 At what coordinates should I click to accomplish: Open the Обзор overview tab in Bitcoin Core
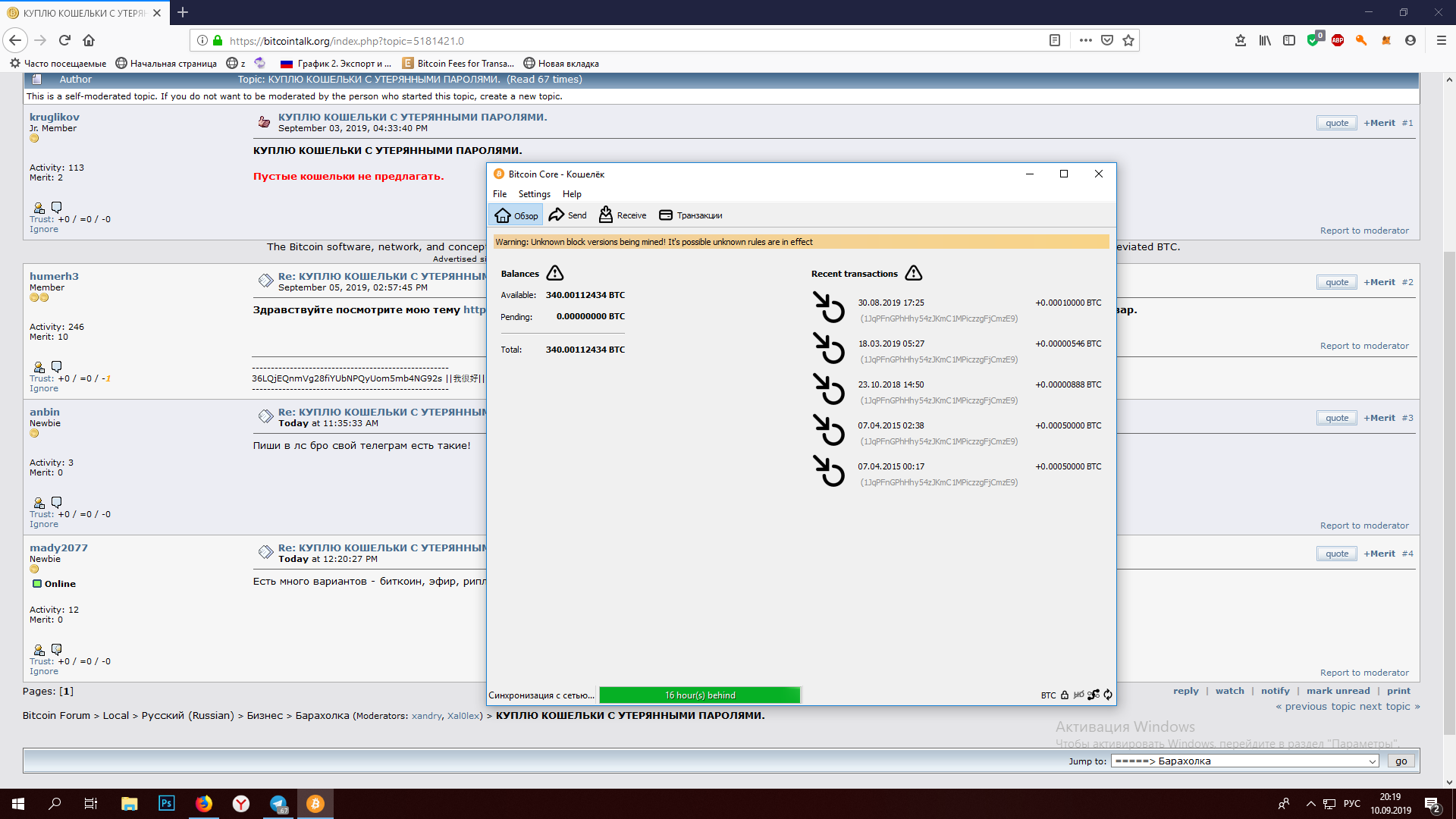coord(516,215)
